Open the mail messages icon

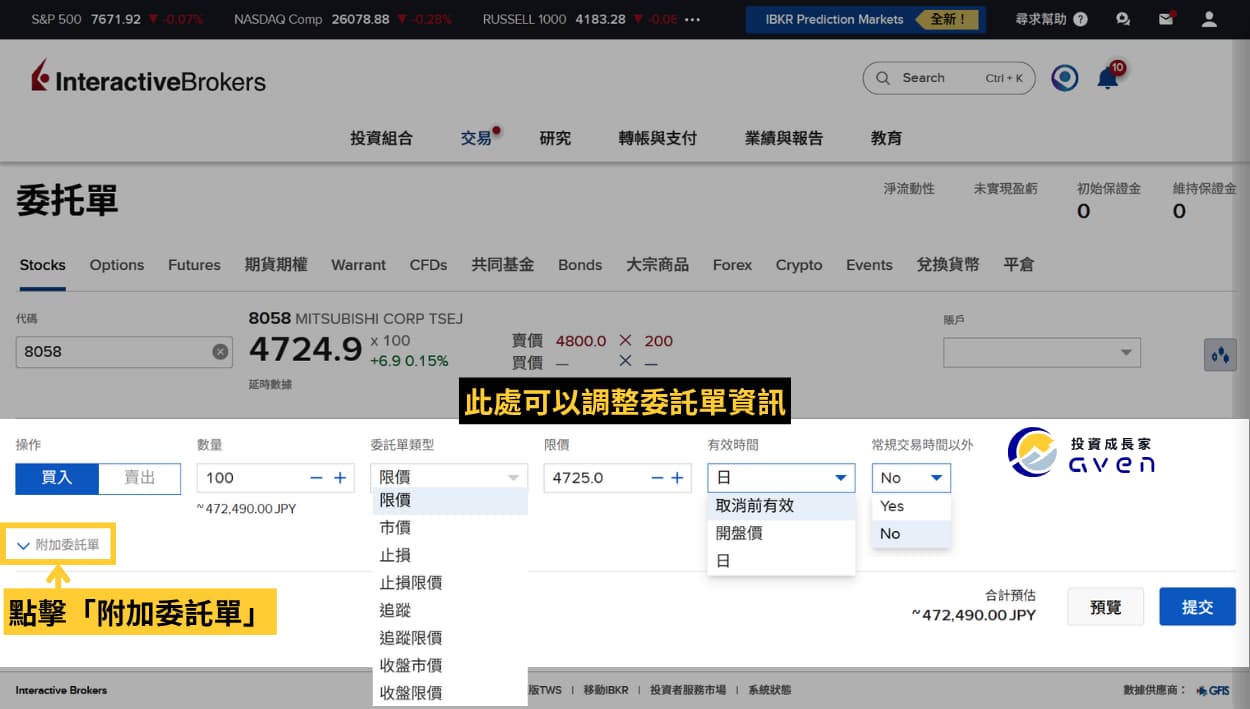pos(1166,19)
